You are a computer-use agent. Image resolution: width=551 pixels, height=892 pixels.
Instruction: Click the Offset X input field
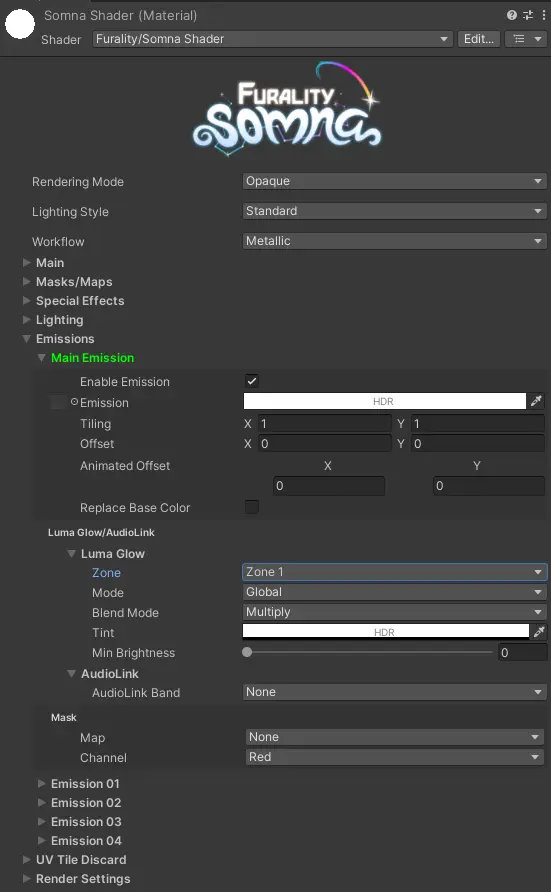pyautogui.click(x=325, y=443)
